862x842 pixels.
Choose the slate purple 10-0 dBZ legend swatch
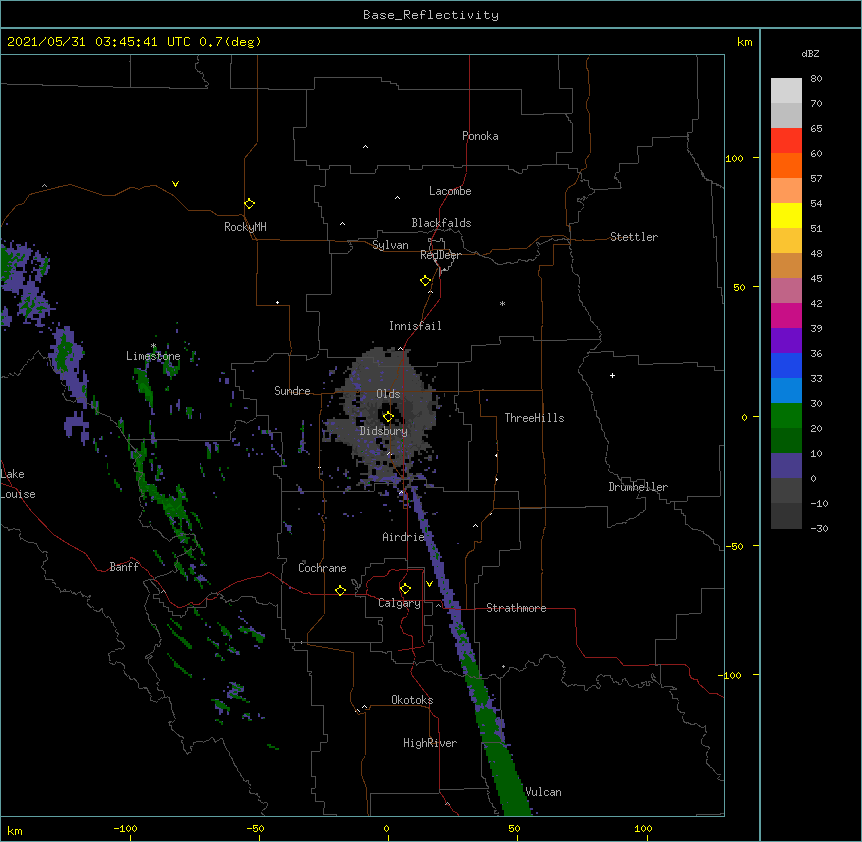pyautogui.click(x=786, y=466)
